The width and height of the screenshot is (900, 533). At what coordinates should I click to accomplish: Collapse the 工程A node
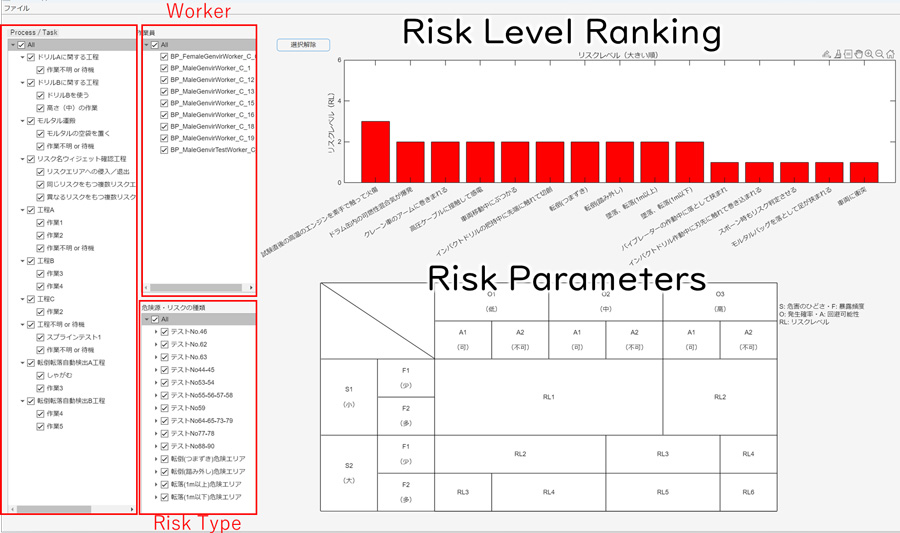[22, 210]
